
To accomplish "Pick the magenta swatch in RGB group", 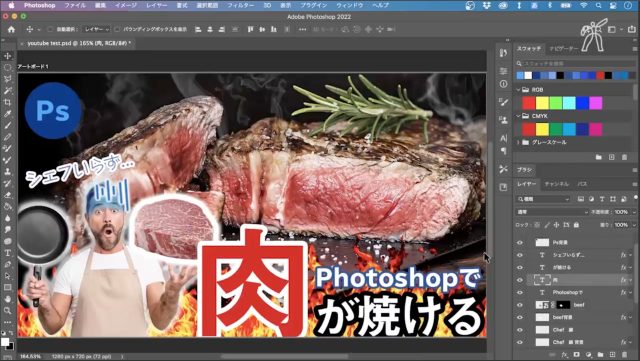I will [596, 103].
